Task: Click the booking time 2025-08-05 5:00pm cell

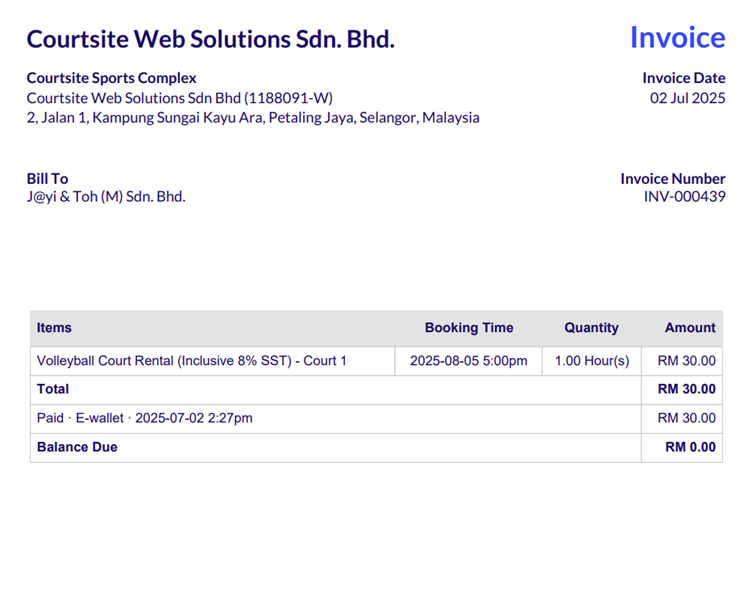Action: 469,361
